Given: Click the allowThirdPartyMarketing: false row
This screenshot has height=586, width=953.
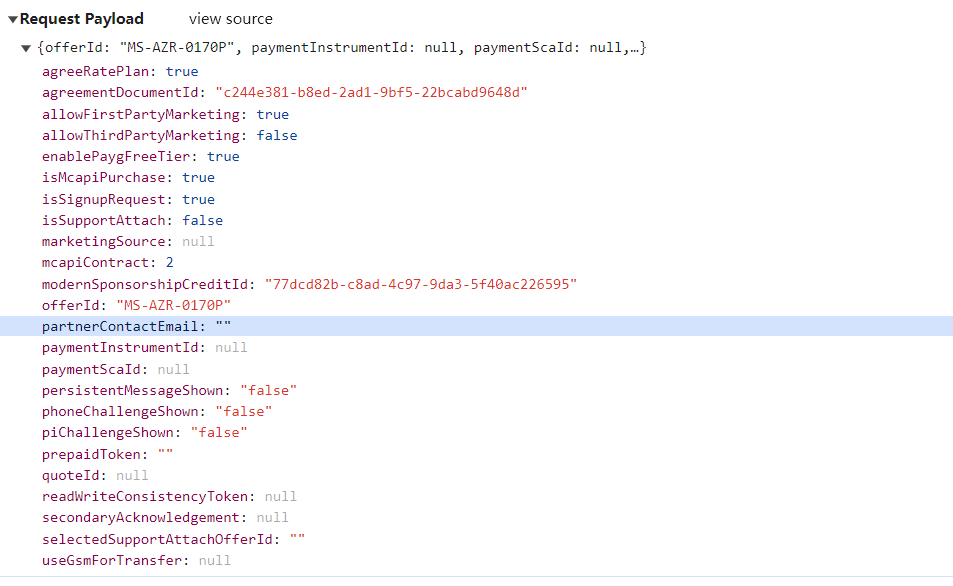Looking at the screenshot, I should (170, 135).
